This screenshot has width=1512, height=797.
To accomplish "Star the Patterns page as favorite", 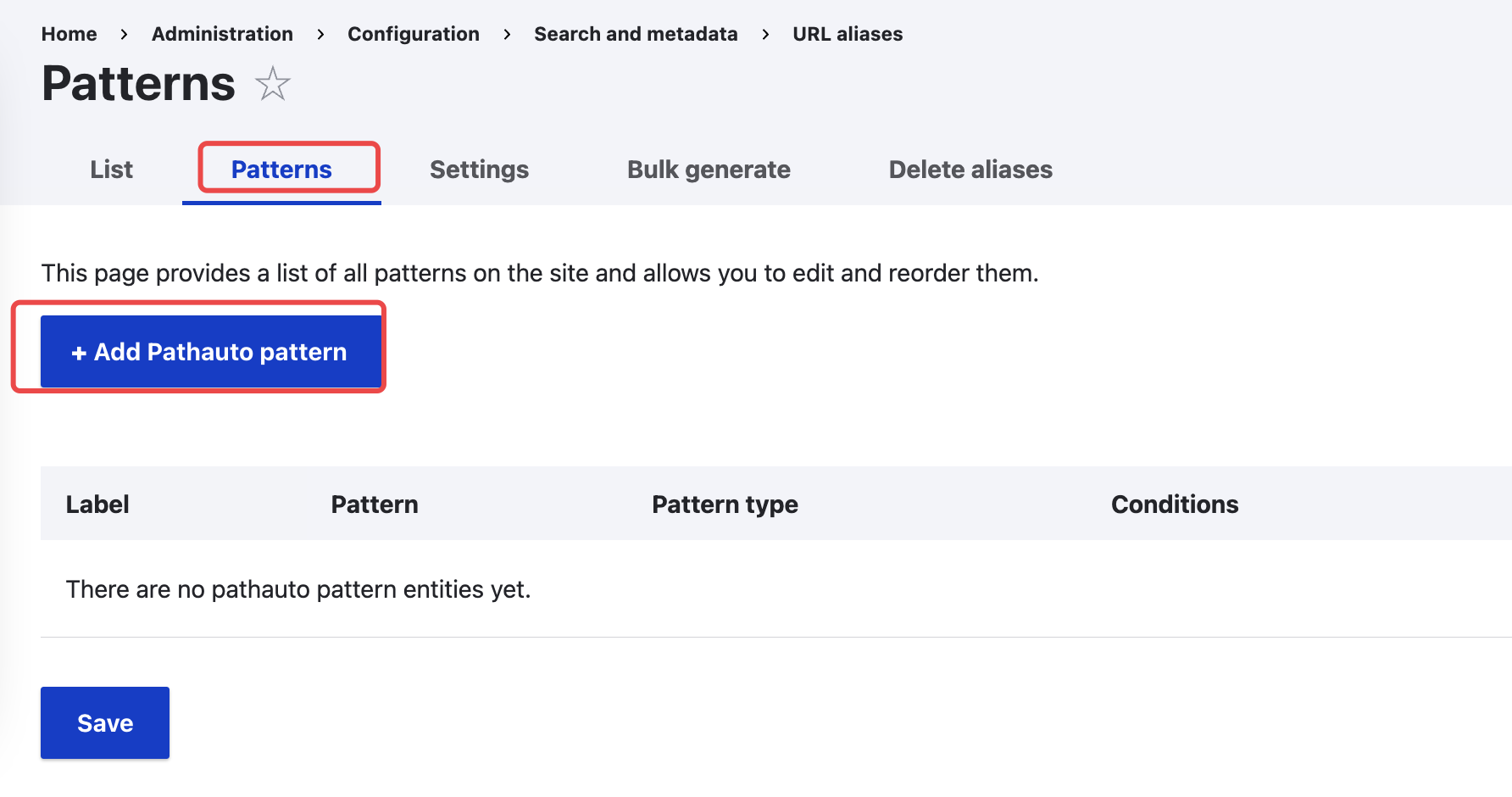I will [273, 84].
